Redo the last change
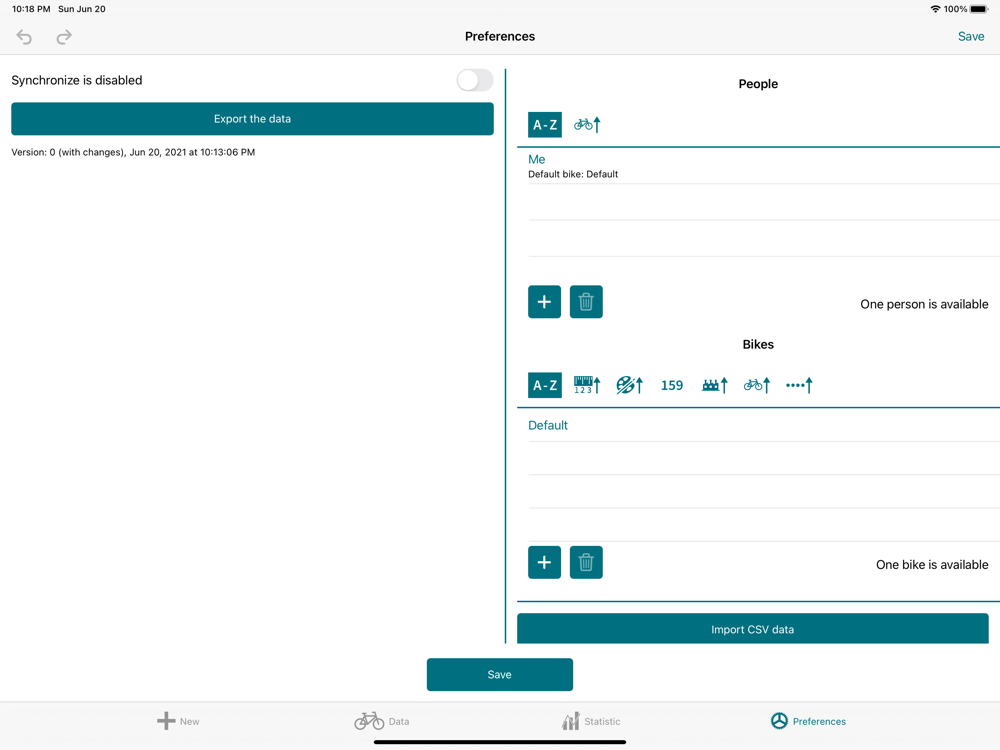This screenshot has width=1000, height=750. 64,37
